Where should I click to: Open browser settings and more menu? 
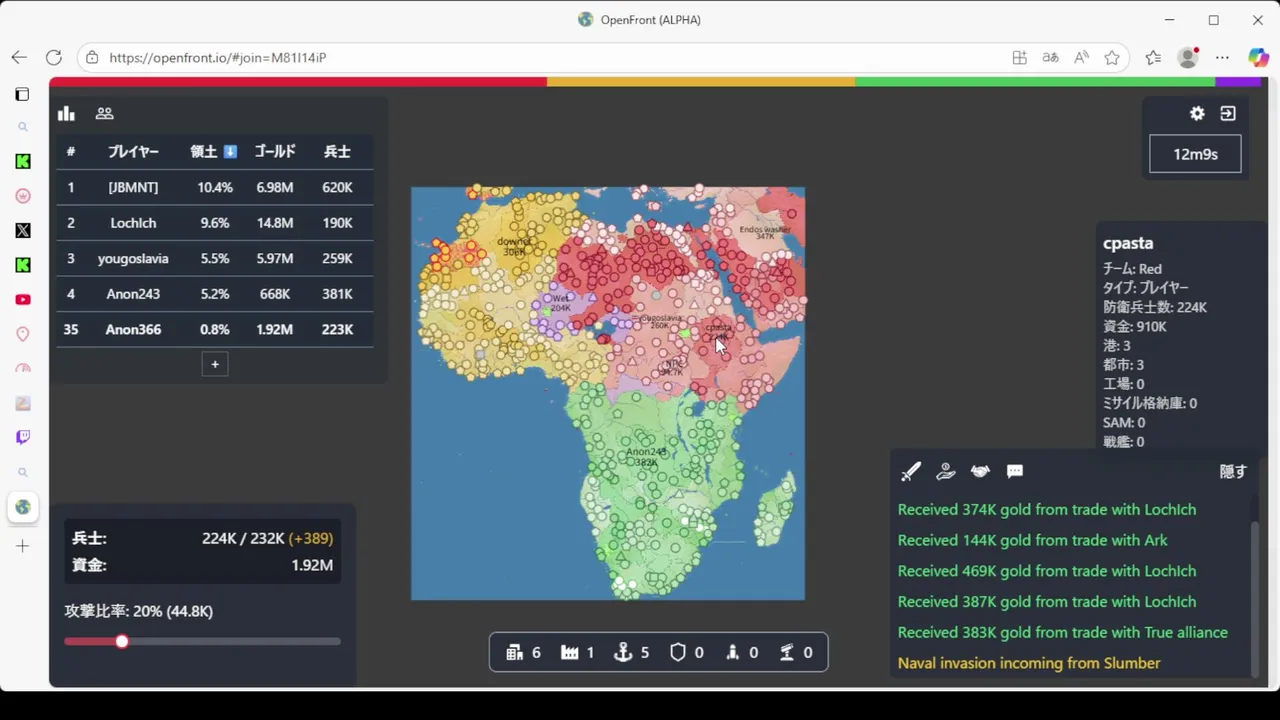click(x=1222, y=58)
